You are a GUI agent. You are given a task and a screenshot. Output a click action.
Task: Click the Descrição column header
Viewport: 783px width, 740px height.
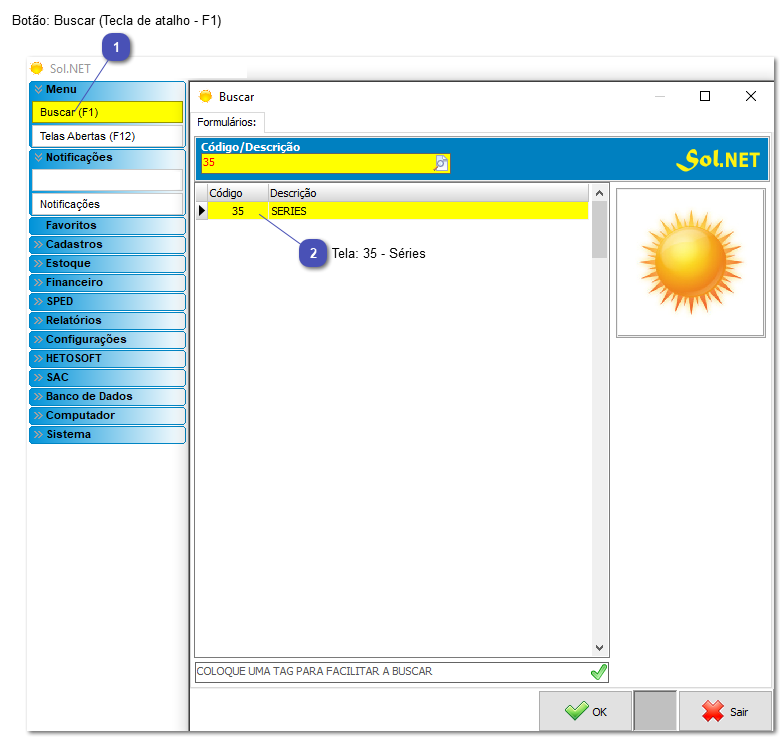click(428, 193)
